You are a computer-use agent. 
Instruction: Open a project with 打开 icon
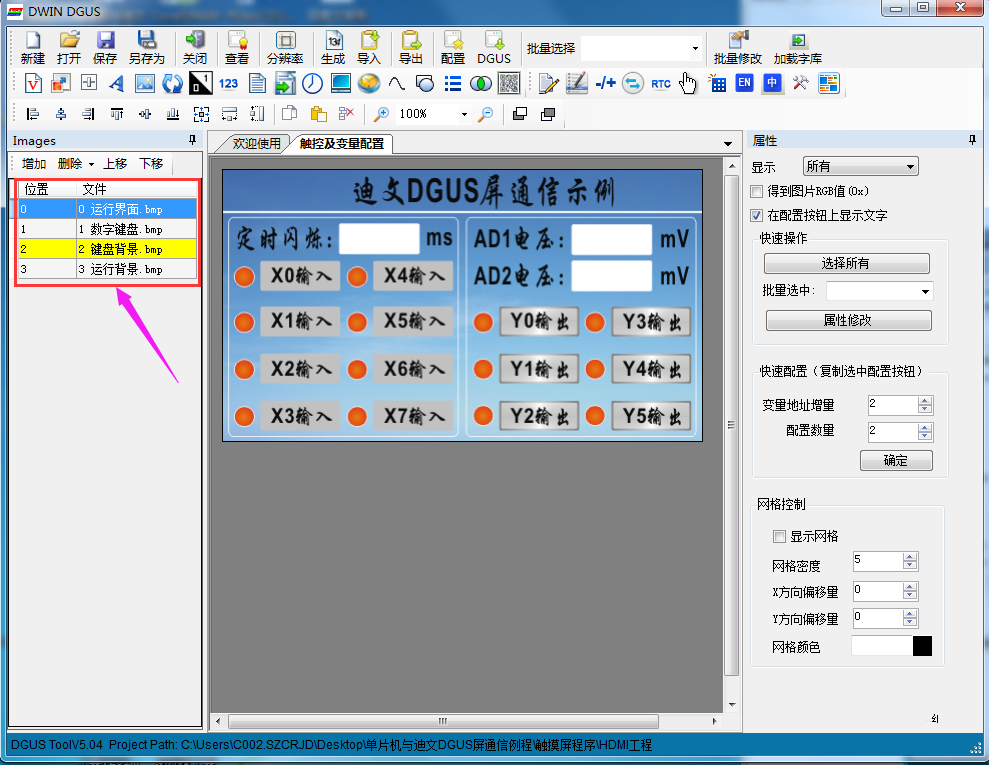69,48
